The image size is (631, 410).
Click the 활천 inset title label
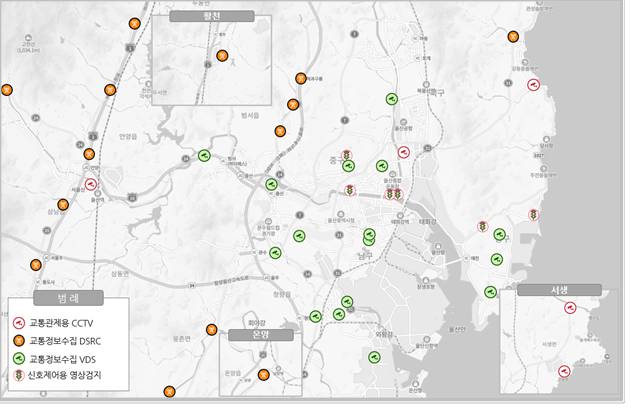pos(212,16)
